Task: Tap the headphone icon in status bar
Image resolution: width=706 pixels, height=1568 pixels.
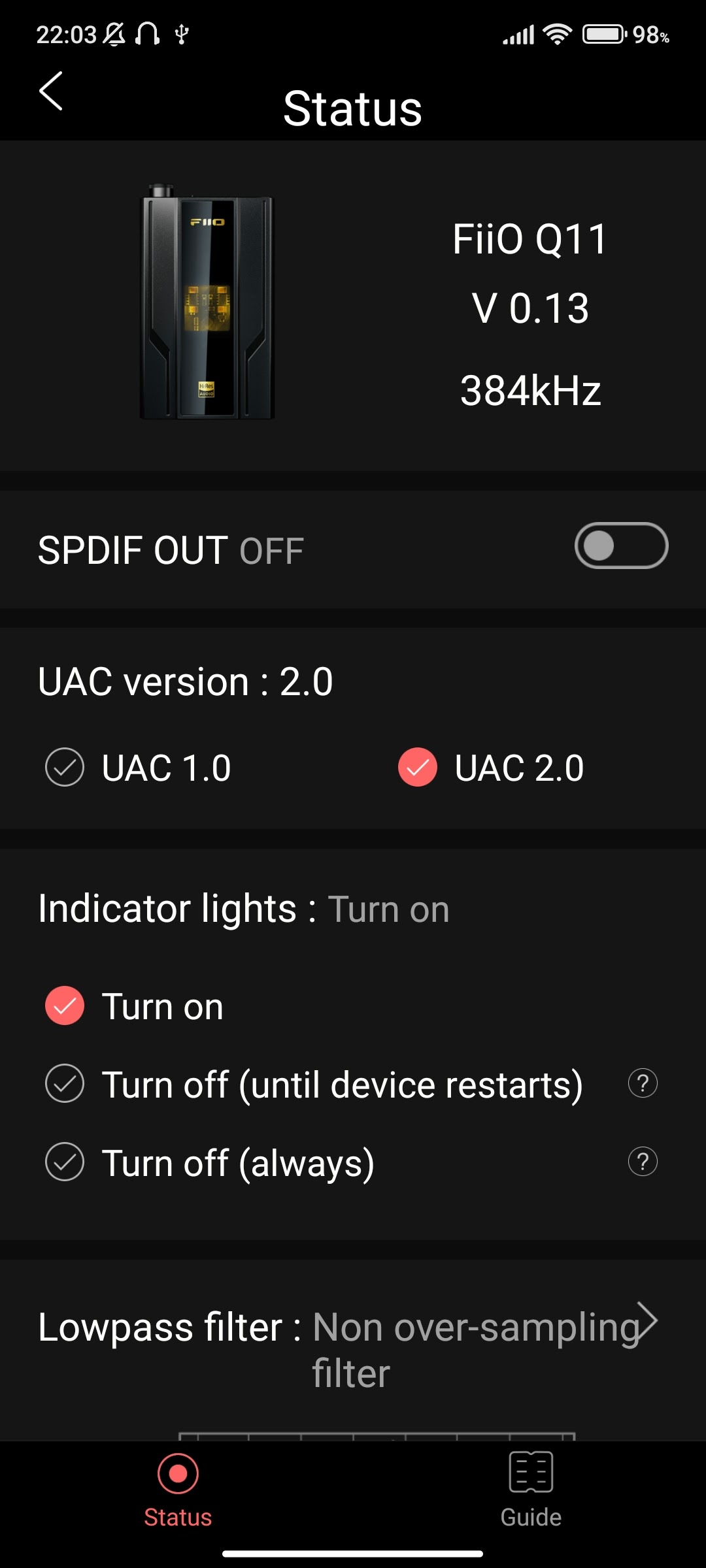Action: coord(147,33)
